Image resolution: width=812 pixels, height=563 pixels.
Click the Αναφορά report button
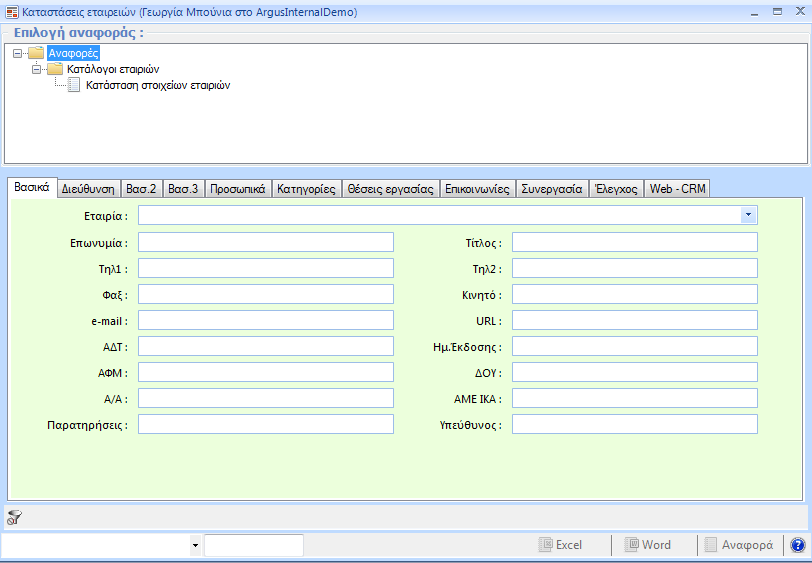[738, 545]
